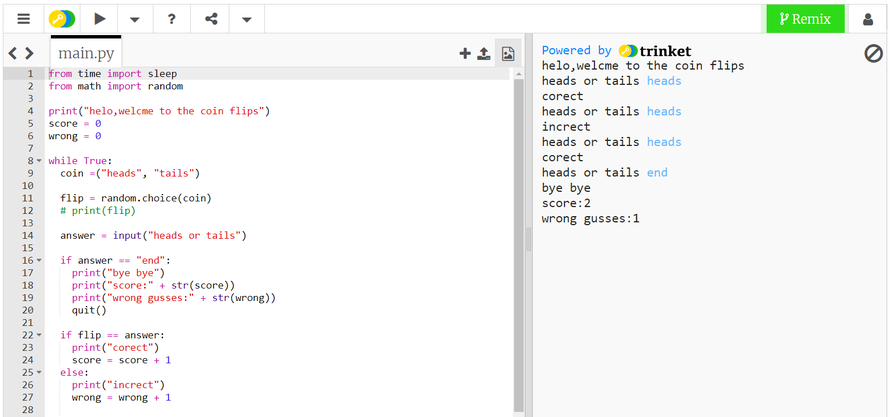Click the upload file icon
Screen dimensions: 890x417
(484, 54)
